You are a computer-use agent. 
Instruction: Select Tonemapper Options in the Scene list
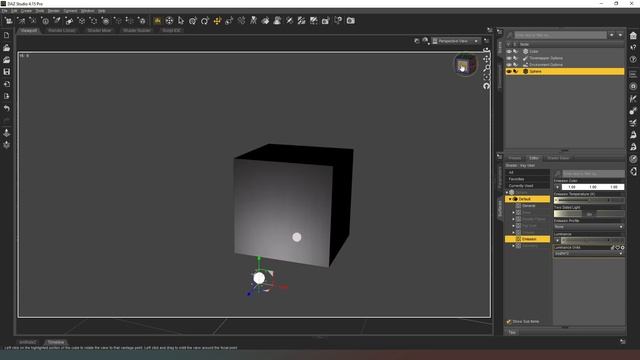coord(546,58)
